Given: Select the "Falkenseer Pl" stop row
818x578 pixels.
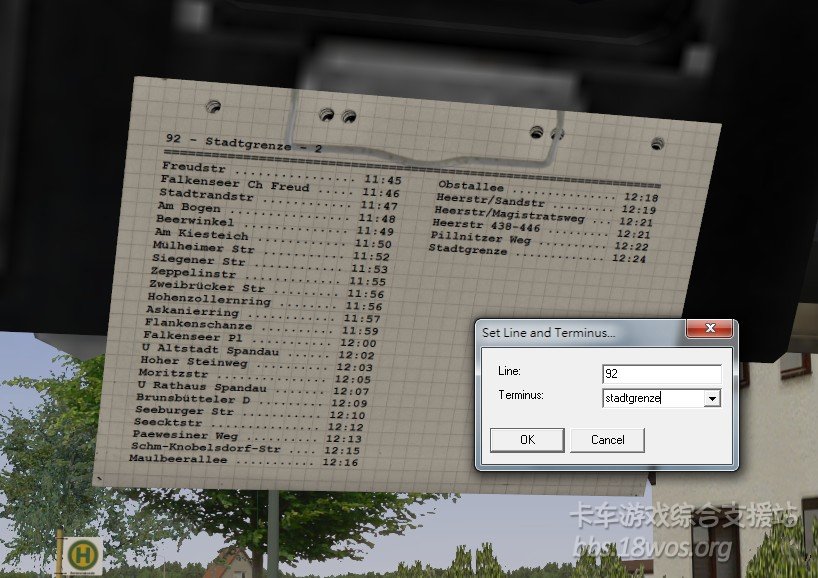Looking at the screenshot, I should (x=260, y=338).
